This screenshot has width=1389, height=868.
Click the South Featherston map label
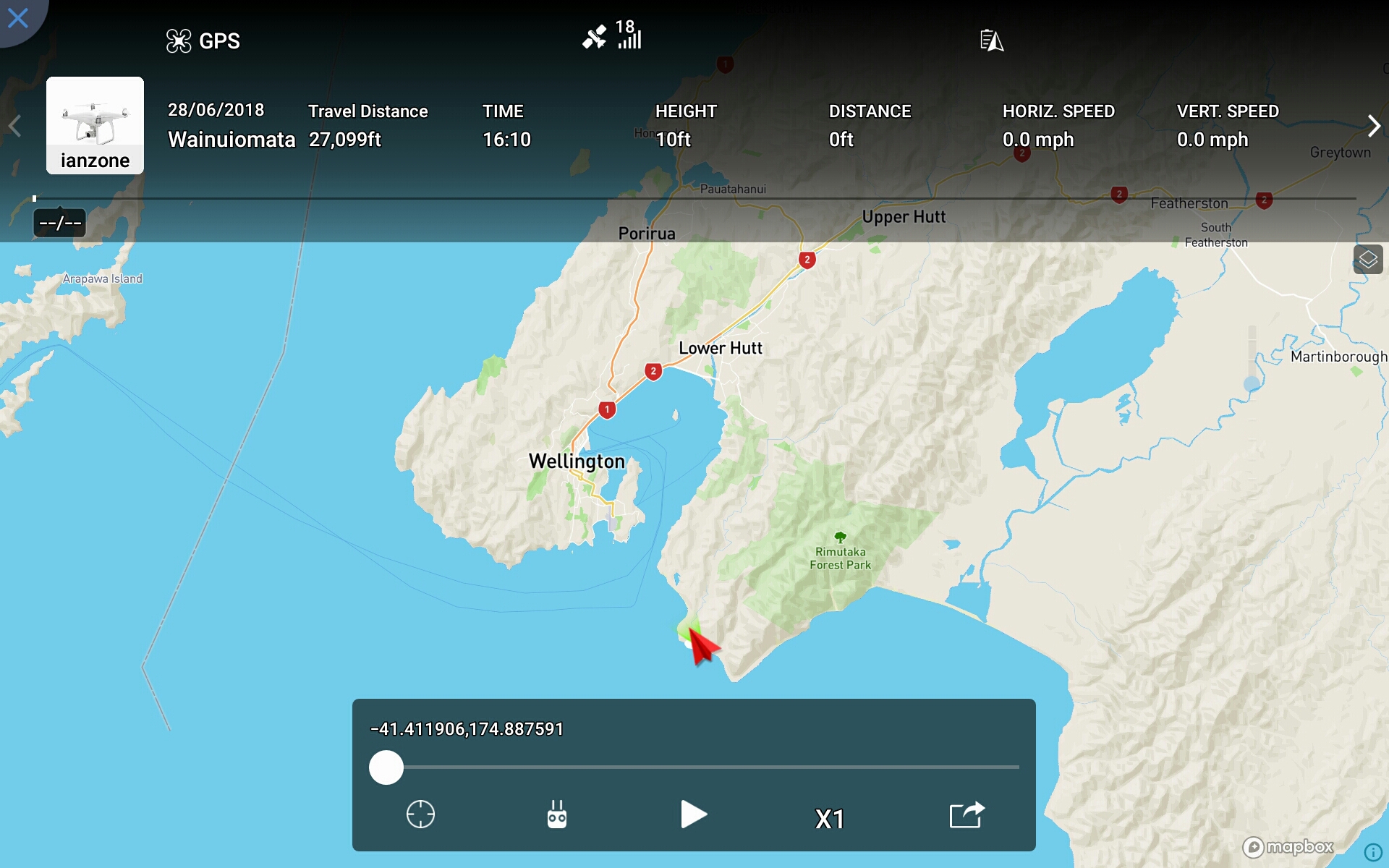[x=1216, y=235]
